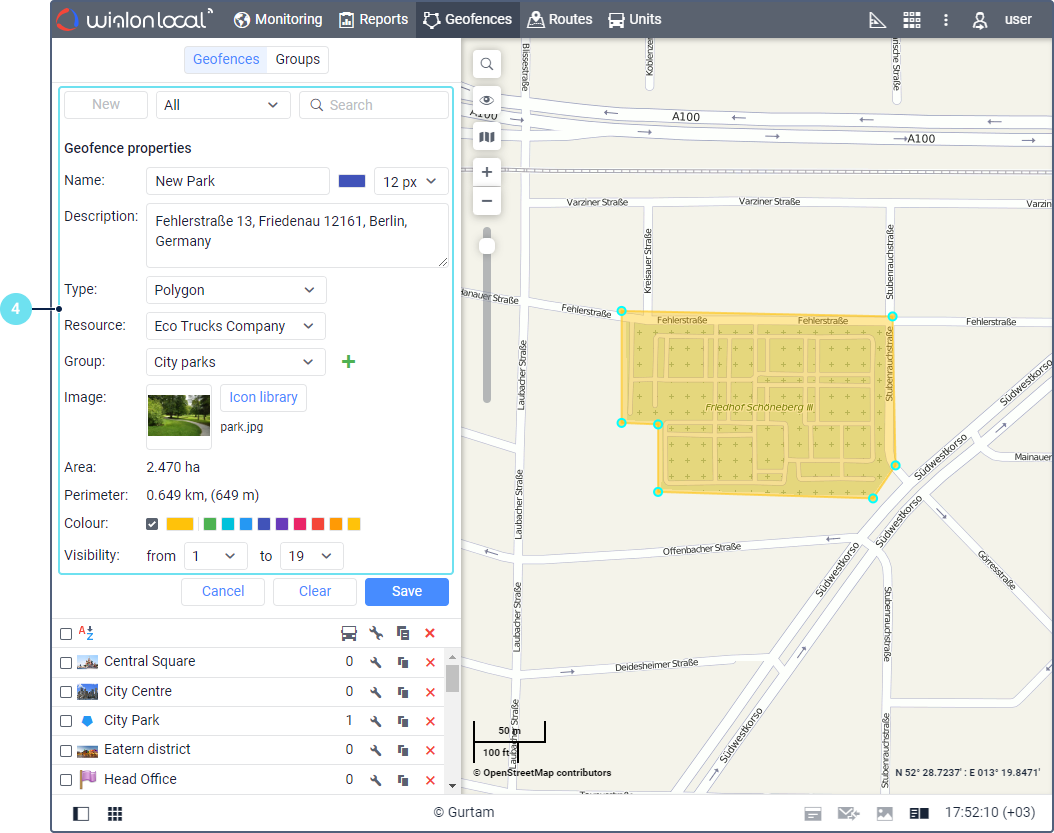This screenshot has height=833, width=1054.
Task: Open the Icon library
Action: (x=263, y=397)
